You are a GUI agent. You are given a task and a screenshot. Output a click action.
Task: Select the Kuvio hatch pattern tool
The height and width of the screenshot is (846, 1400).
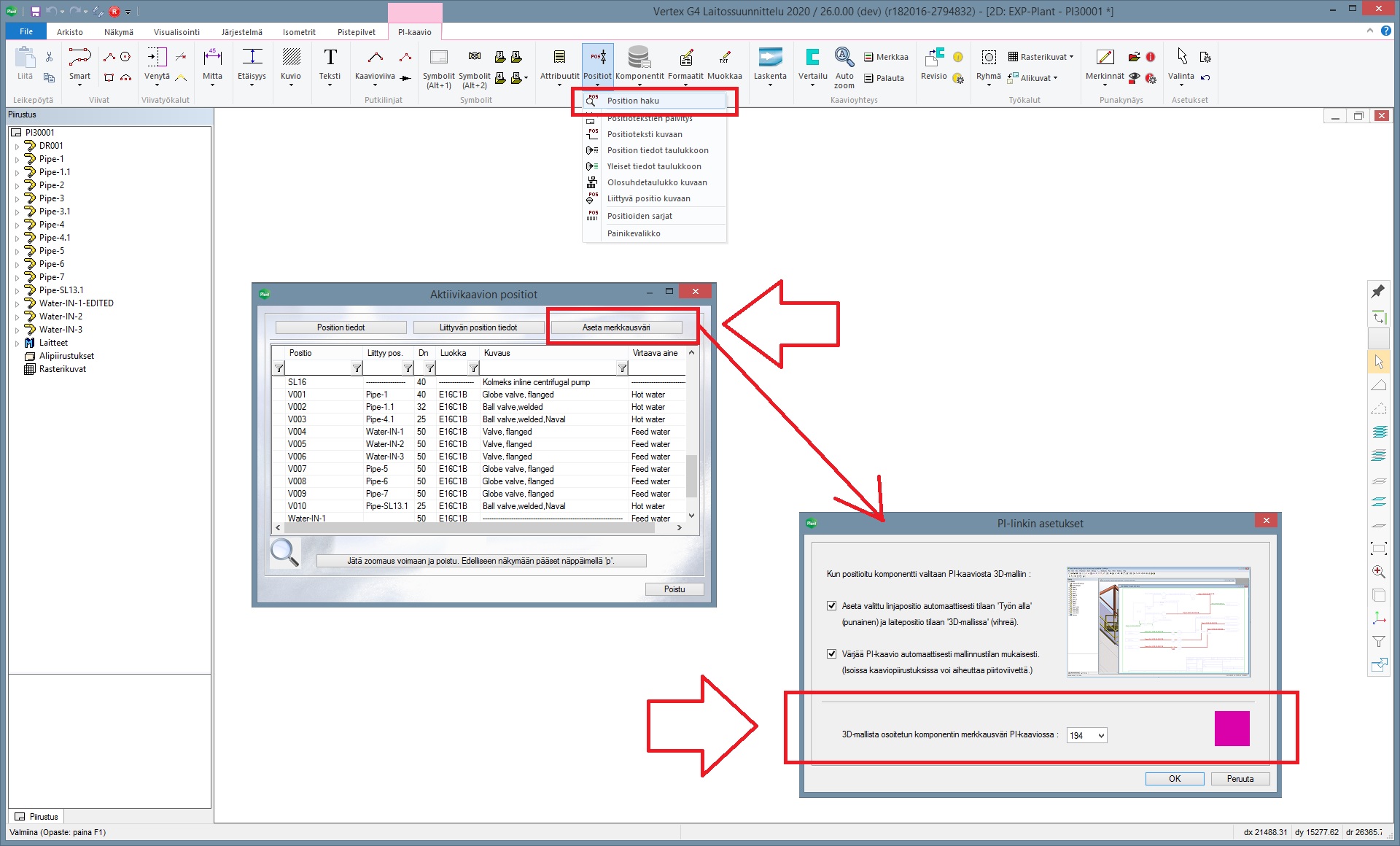(291, 58)
